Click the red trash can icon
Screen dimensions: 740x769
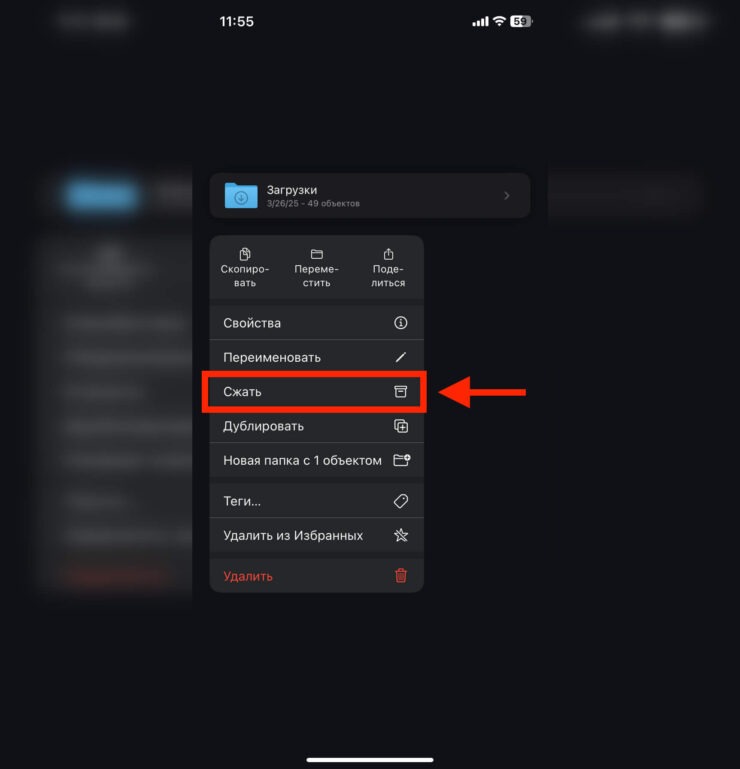click(401, 575)
